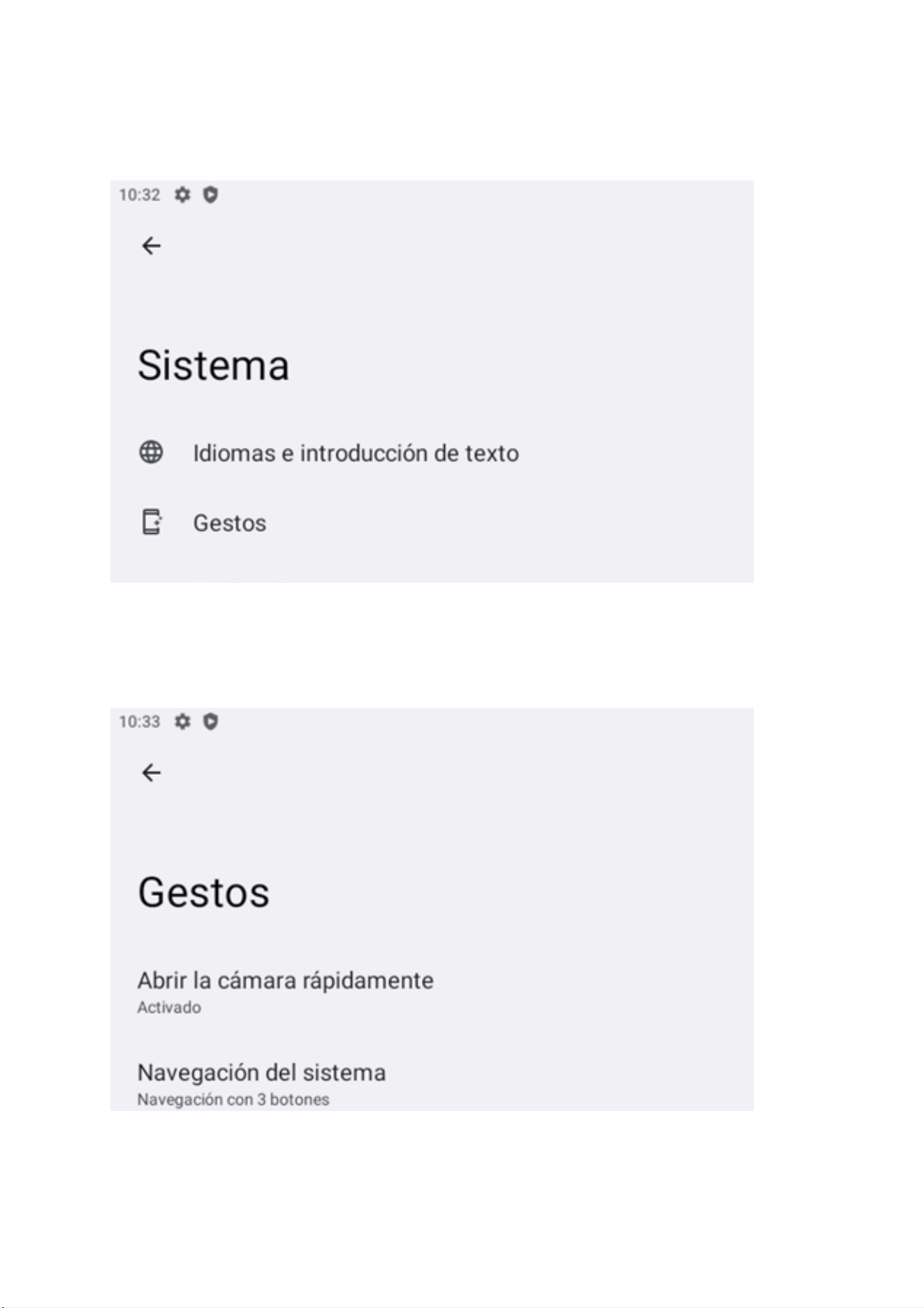Image resolution: width=924 pixels, height=1308 pixels.
Task: Click the globe icon beside Idiomas
Action: click(x=152, y=452)
